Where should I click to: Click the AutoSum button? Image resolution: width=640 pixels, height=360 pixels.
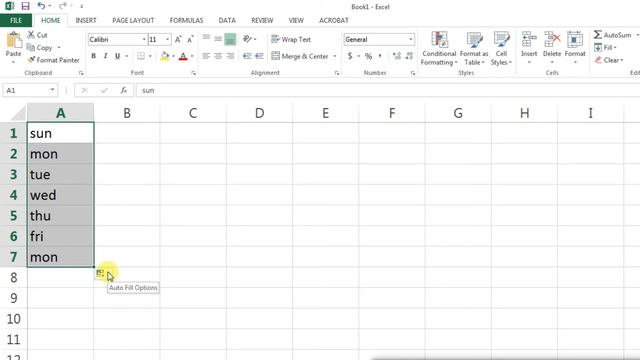tap(613, 35)
